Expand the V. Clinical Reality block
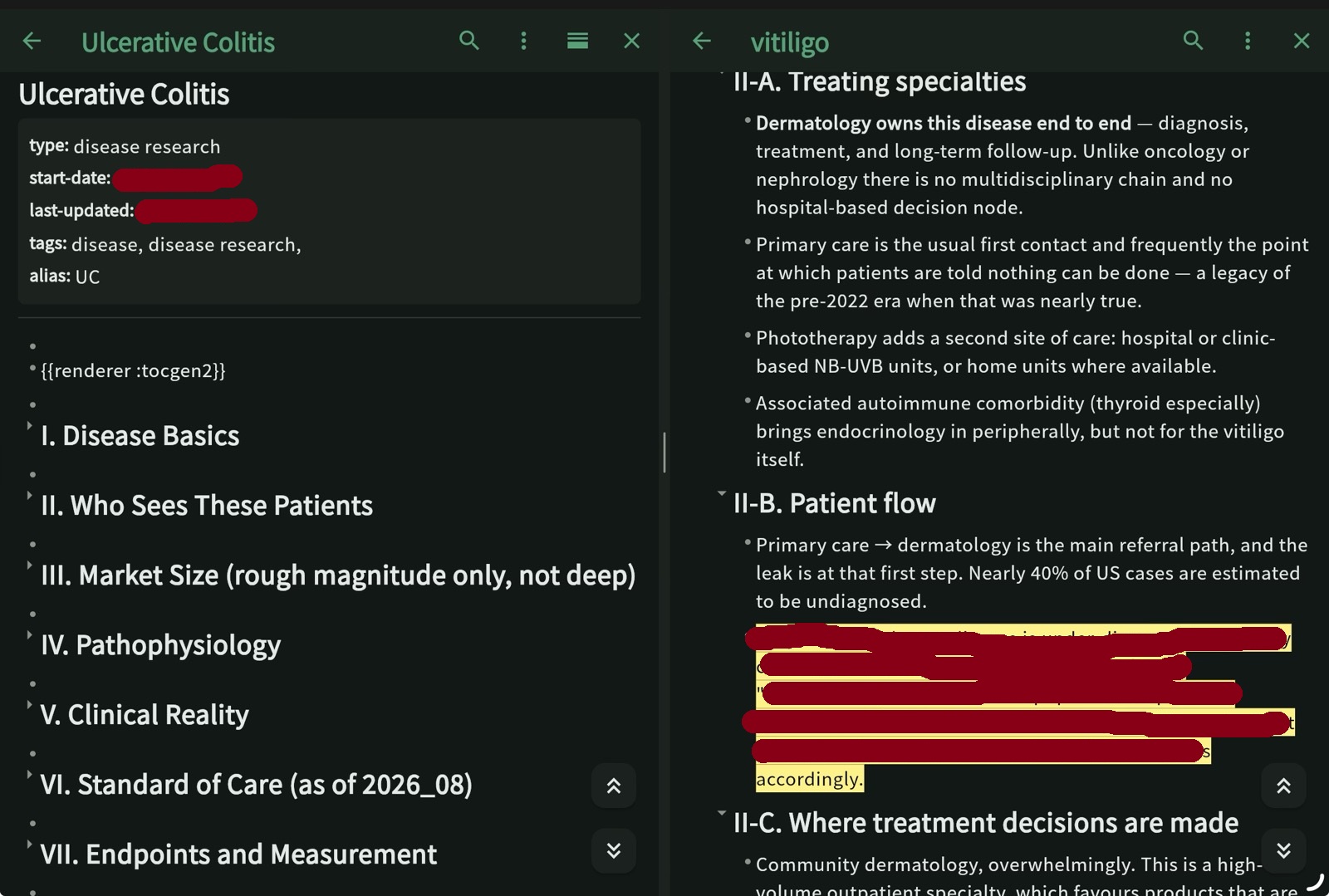Image resolution: width=1329 pixels, height=896 pixels. (x=30, y=704)
